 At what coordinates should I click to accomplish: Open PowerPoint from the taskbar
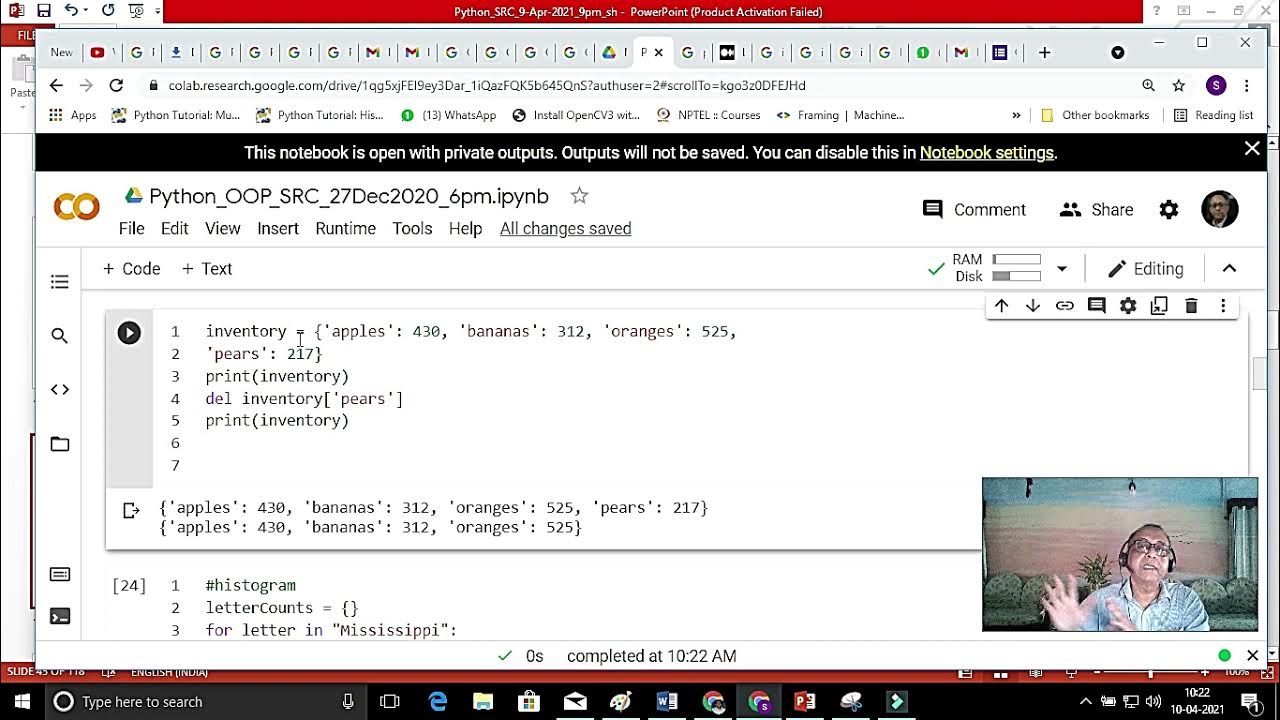point(805,702)
